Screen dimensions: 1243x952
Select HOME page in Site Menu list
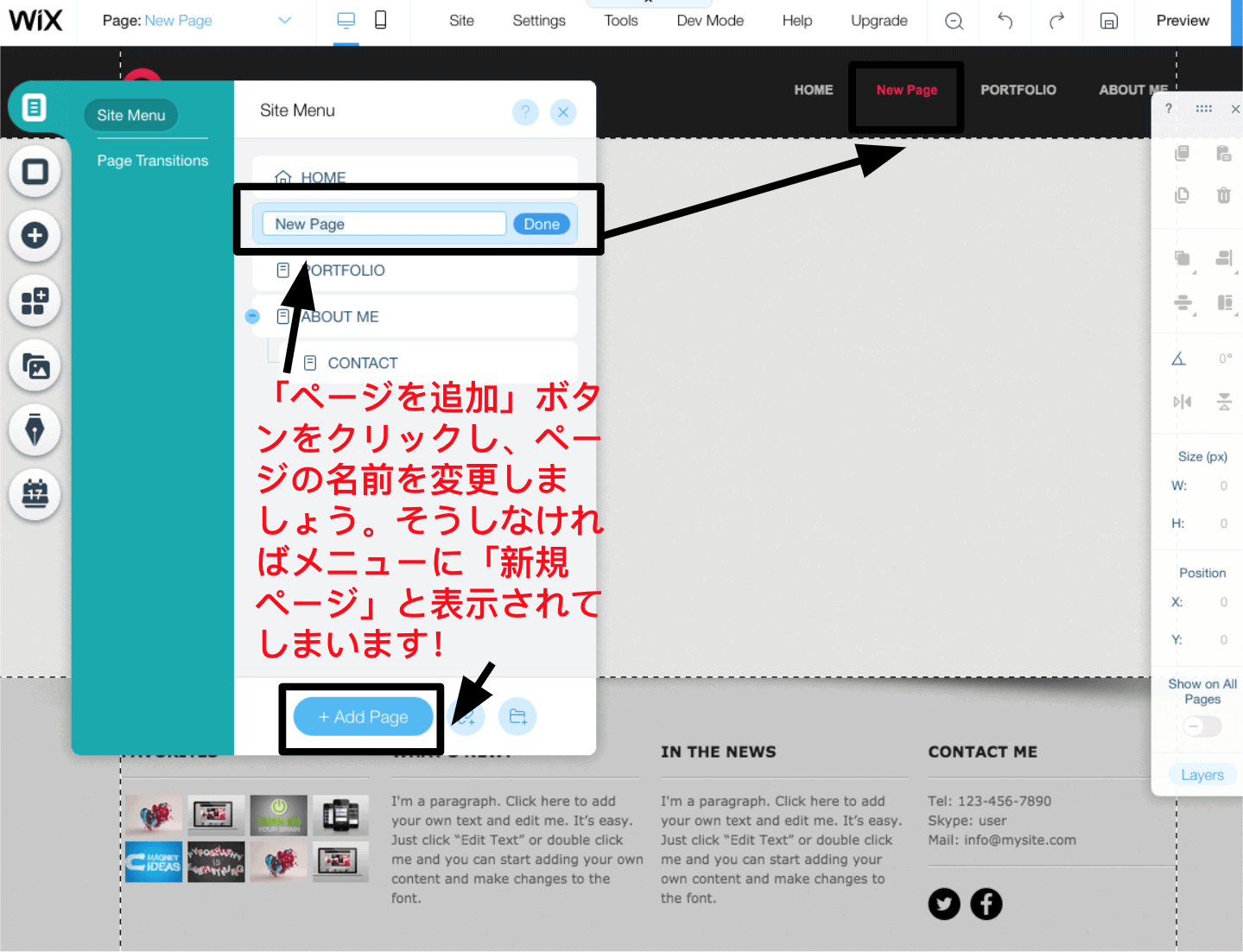415,177
